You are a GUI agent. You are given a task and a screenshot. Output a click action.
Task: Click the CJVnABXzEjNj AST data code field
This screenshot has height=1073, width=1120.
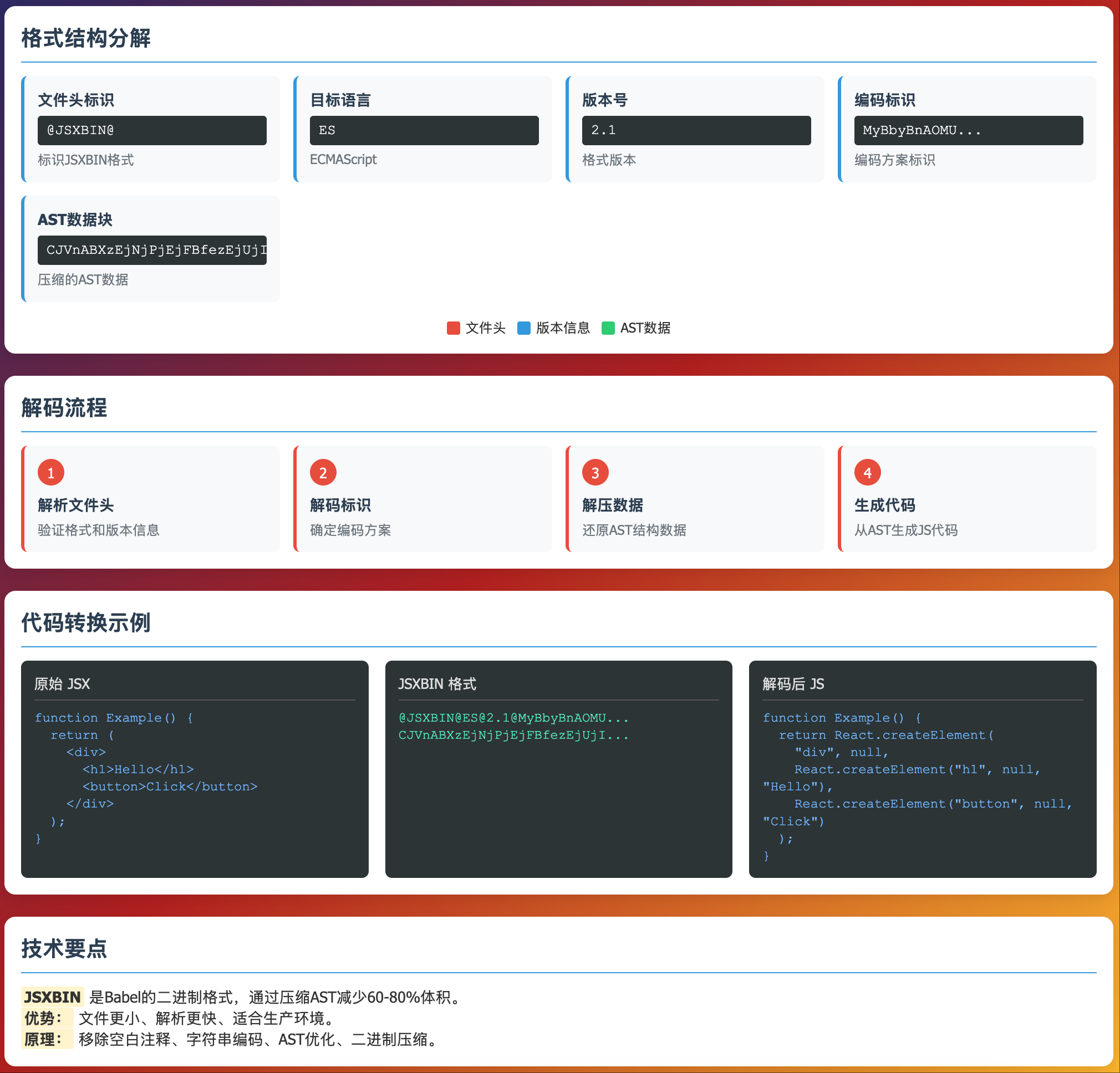click(152, 249)
